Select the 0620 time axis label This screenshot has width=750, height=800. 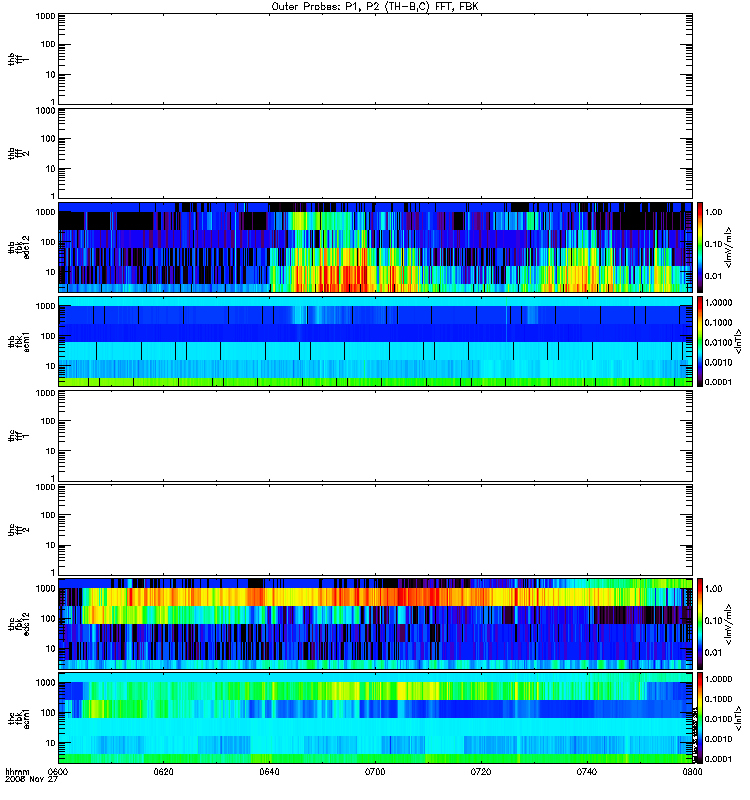pos(163,771)
